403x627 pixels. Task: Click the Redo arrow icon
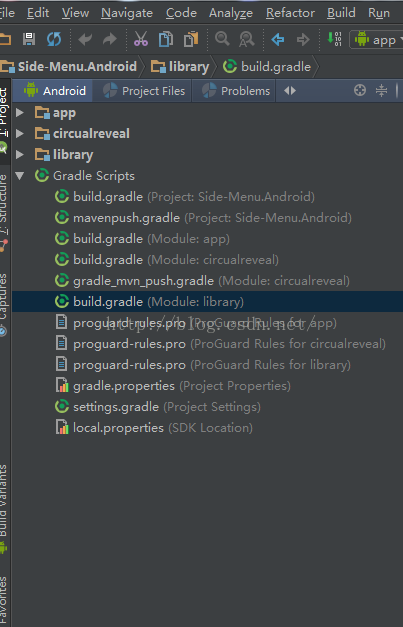(110, 39)
